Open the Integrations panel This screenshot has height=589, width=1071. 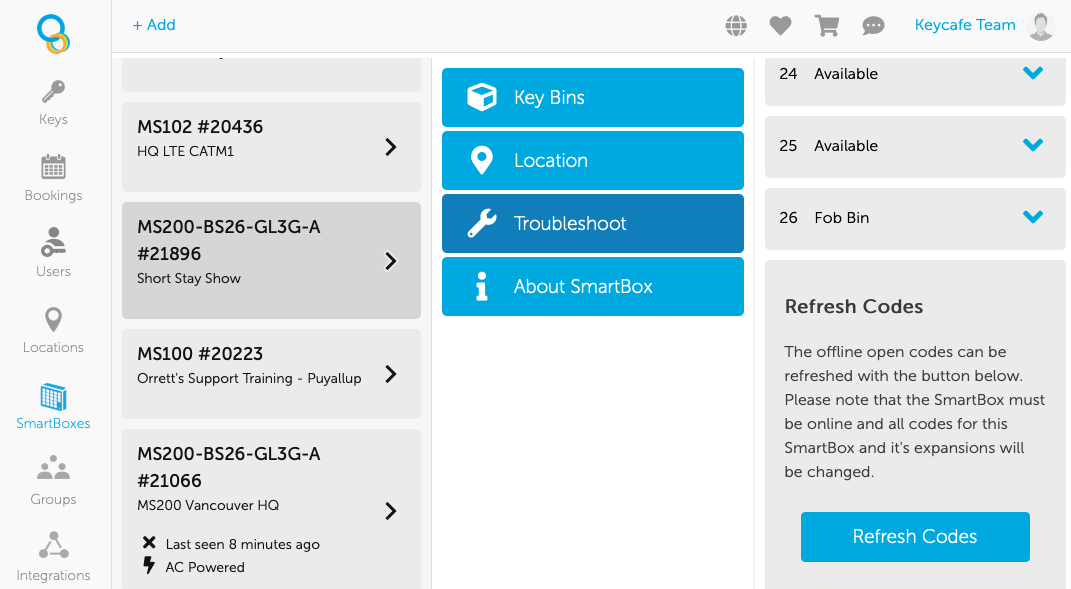(52, 556)
